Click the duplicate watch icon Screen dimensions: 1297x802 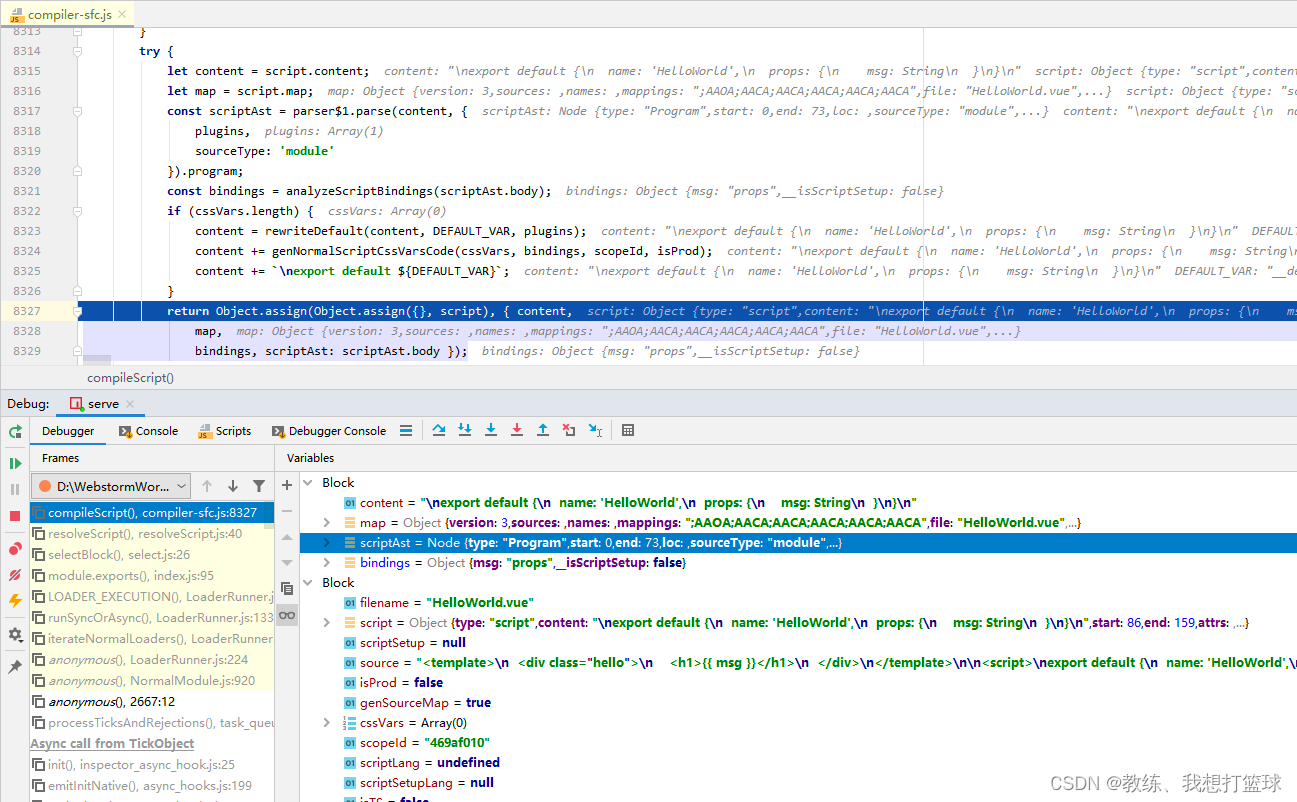(x=287, y=588)
